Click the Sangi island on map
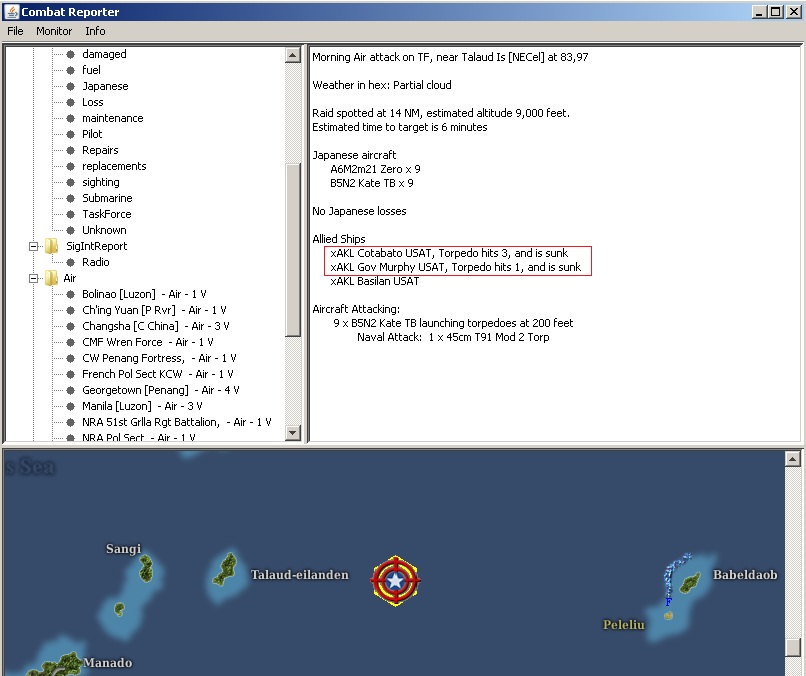This screenshot has height=676, width=806. click(x=146, y=569)
